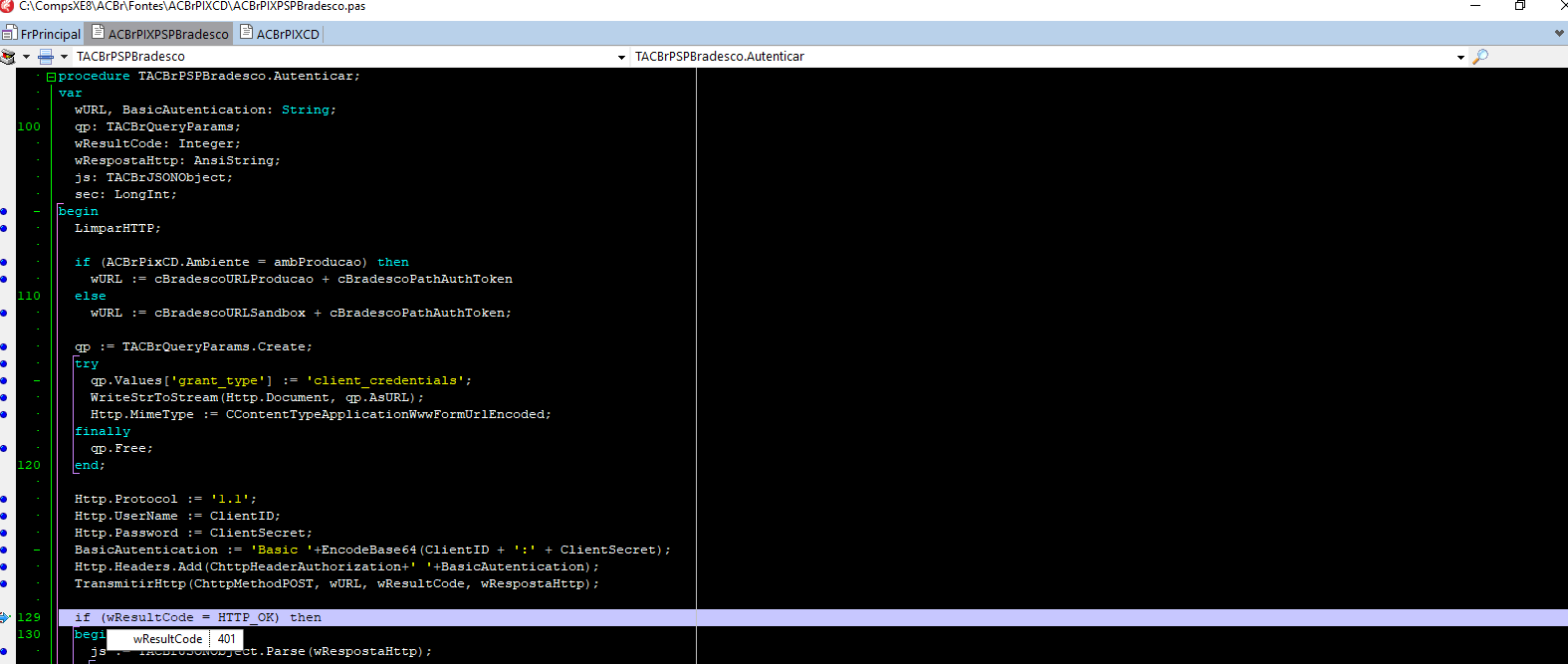Click the 'else' keyword line

90,296
